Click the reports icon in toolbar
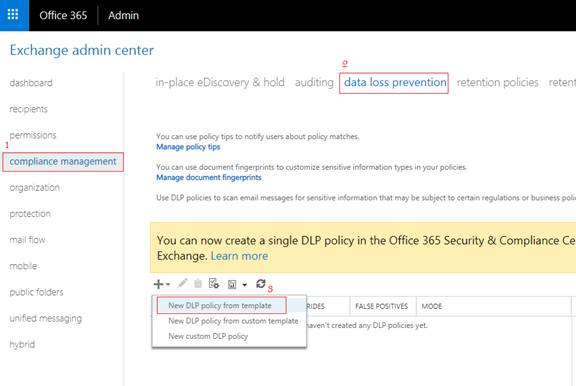 pyautogui.click(x=232, y=284)
